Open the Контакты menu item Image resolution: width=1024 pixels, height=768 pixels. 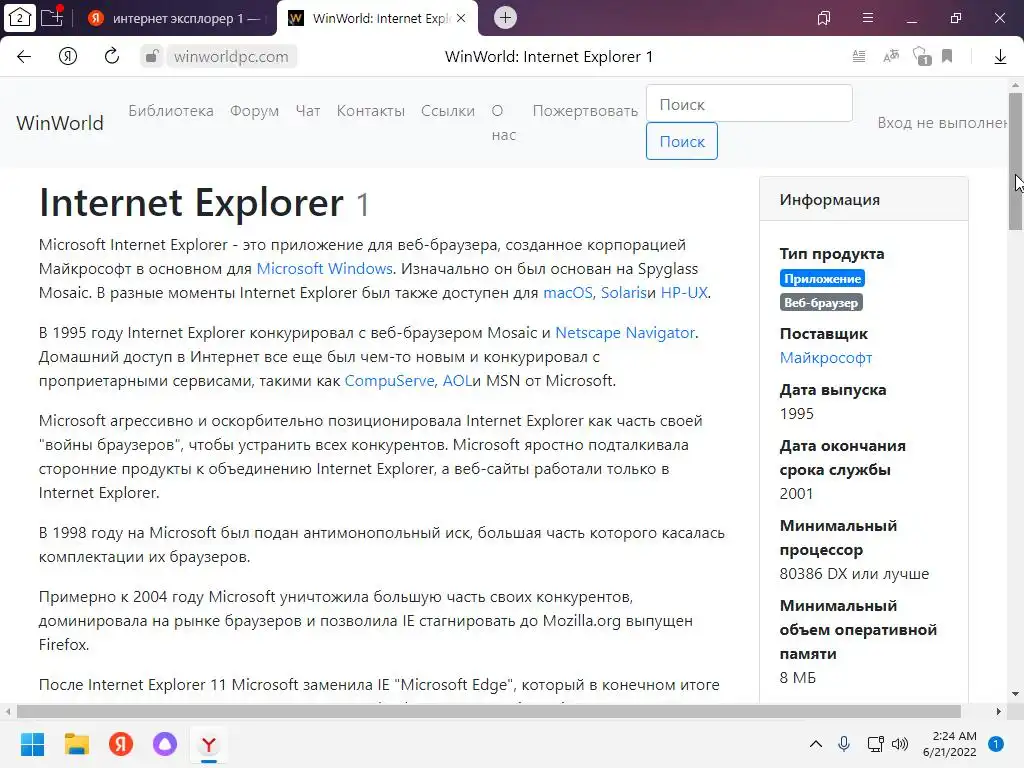click(x=370, y=110)
